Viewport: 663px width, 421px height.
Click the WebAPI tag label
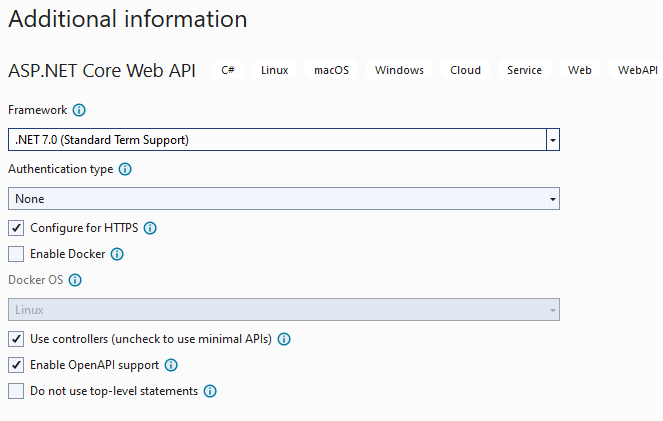[x=637, y=70]
